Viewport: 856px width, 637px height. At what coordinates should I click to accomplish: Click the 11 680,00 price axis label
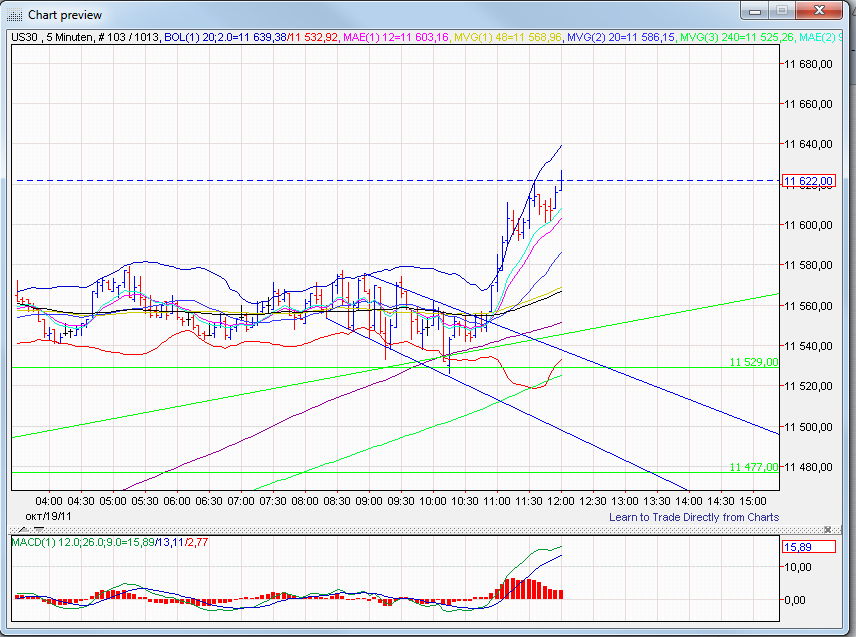[808, 64]
